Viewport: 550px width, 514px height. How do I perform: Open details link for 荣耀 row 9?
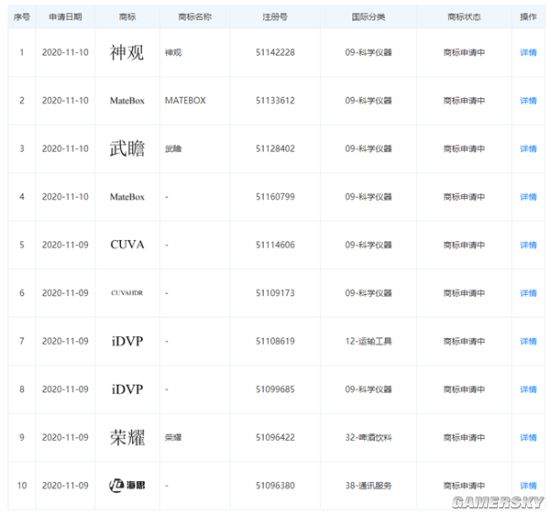[528, 438]
